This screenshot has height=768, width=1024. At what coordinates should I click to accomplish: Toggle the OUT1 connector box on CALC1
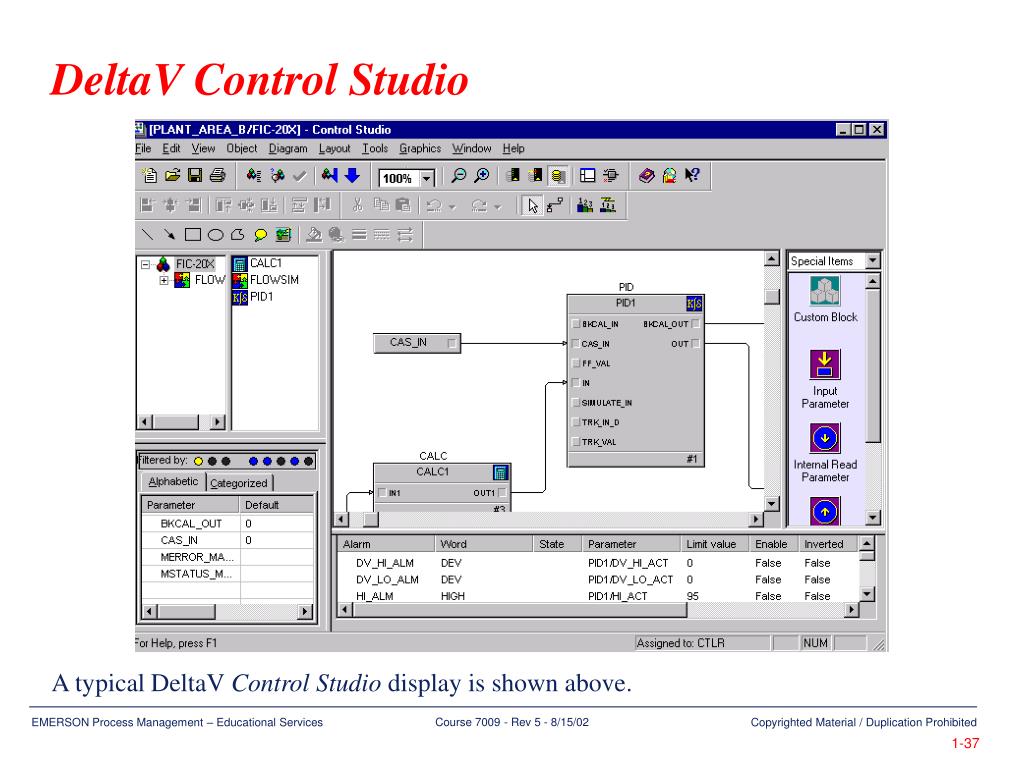[502, 492]
